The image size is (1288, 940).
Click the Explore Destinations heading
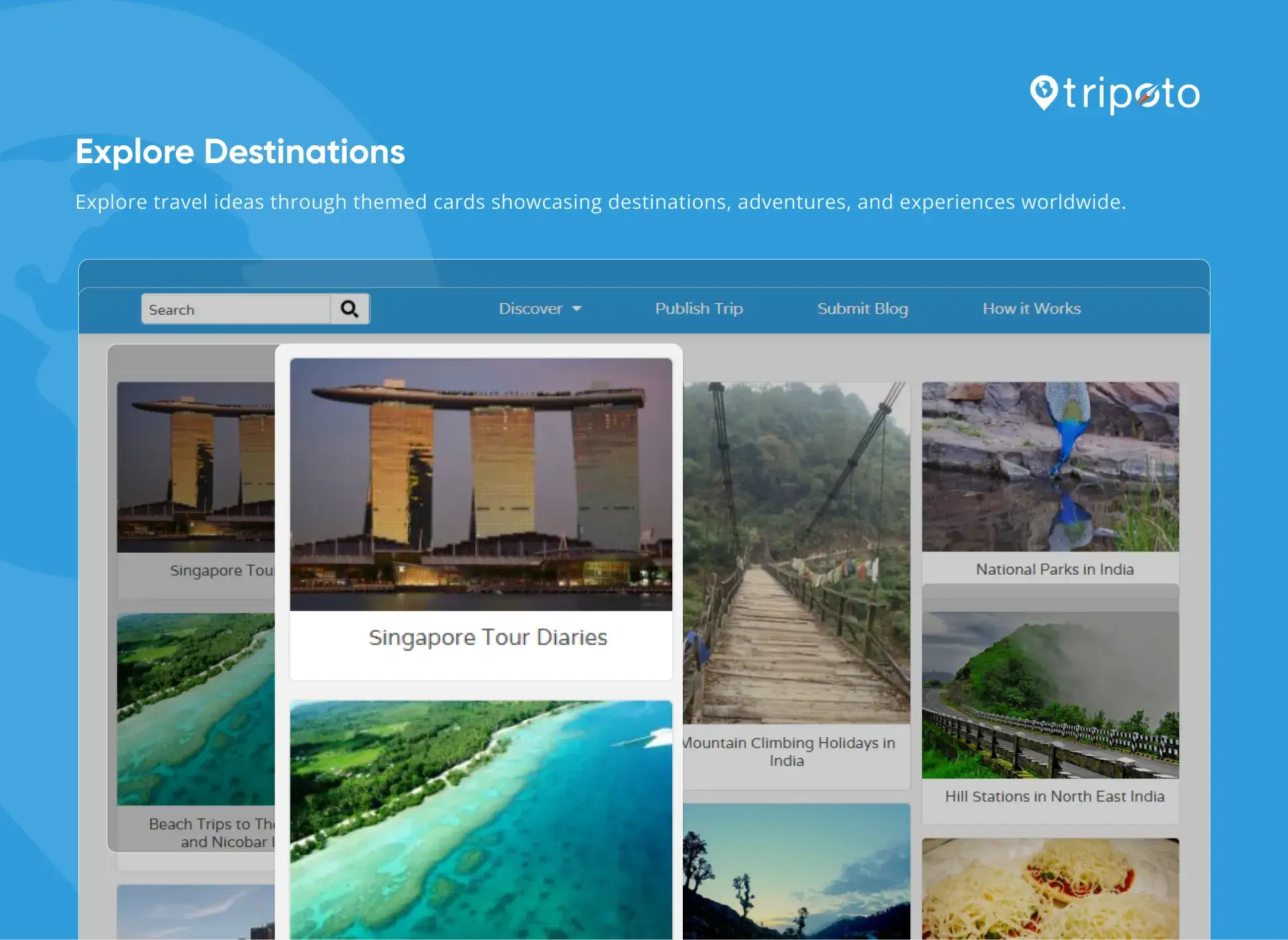click(240, 152)
